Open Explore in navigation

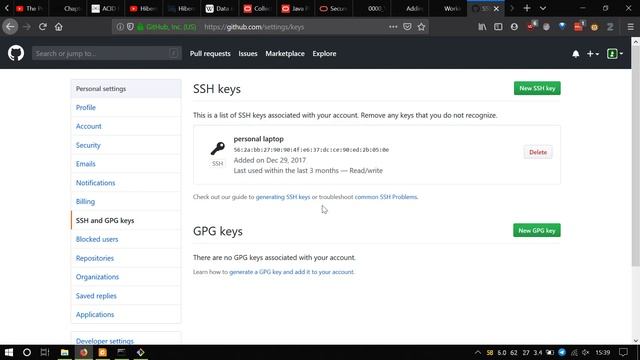[324, 53]
